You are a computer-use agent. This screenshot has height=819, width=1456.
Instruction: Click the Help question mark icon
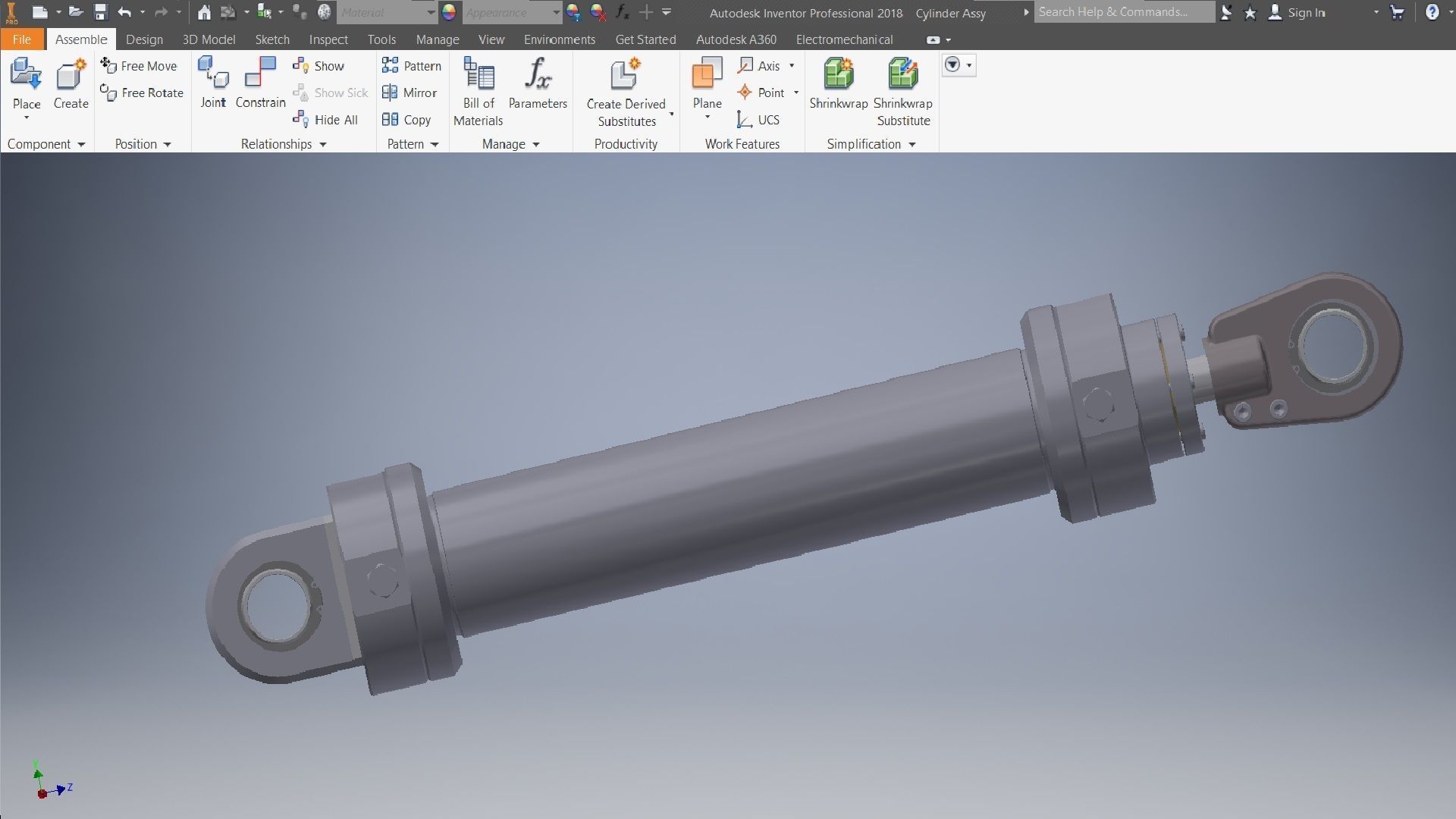click(x=1432, y=12)
